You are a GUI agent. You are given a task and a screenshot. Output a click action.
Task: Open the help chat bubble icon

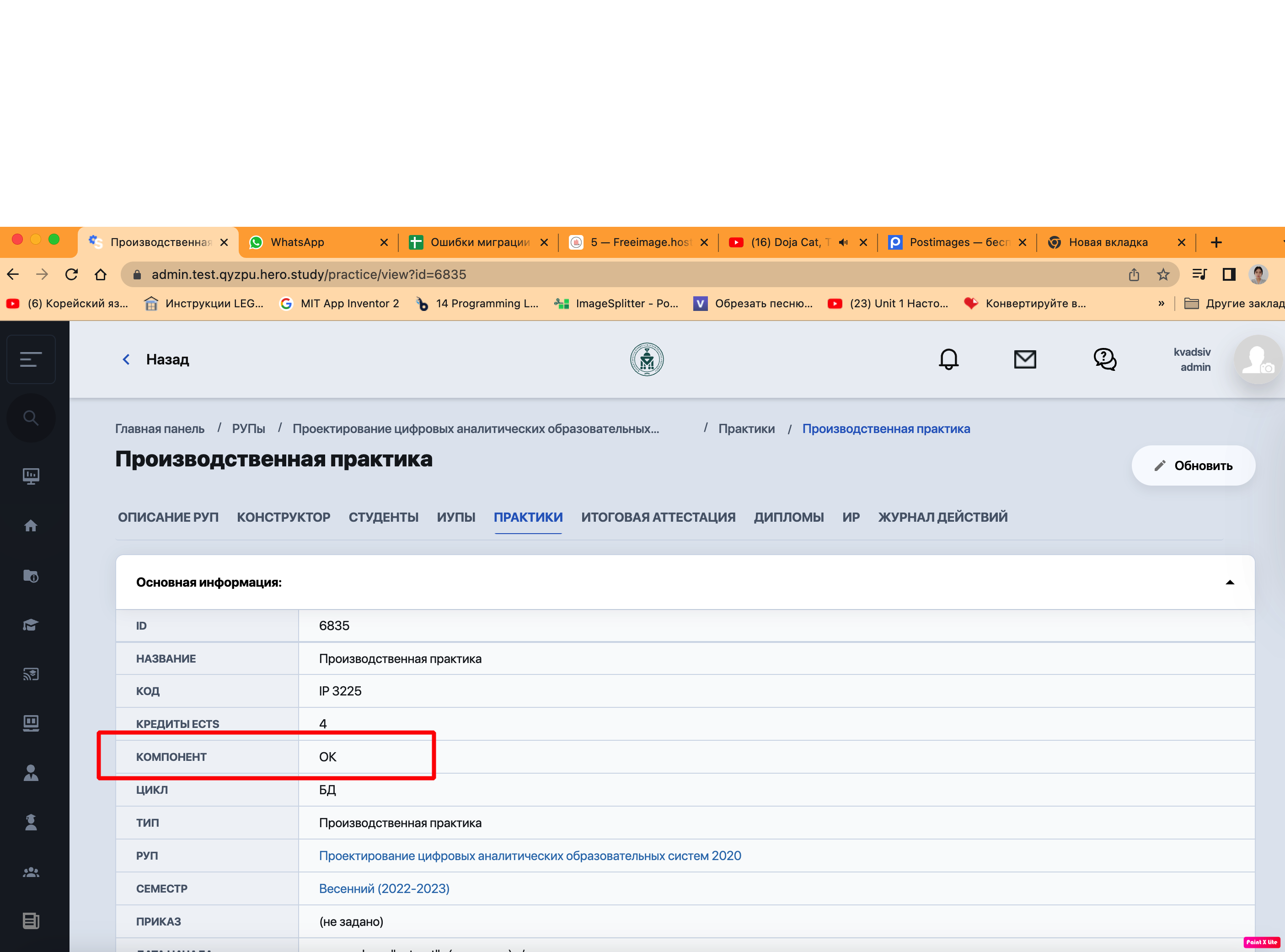1105,359
